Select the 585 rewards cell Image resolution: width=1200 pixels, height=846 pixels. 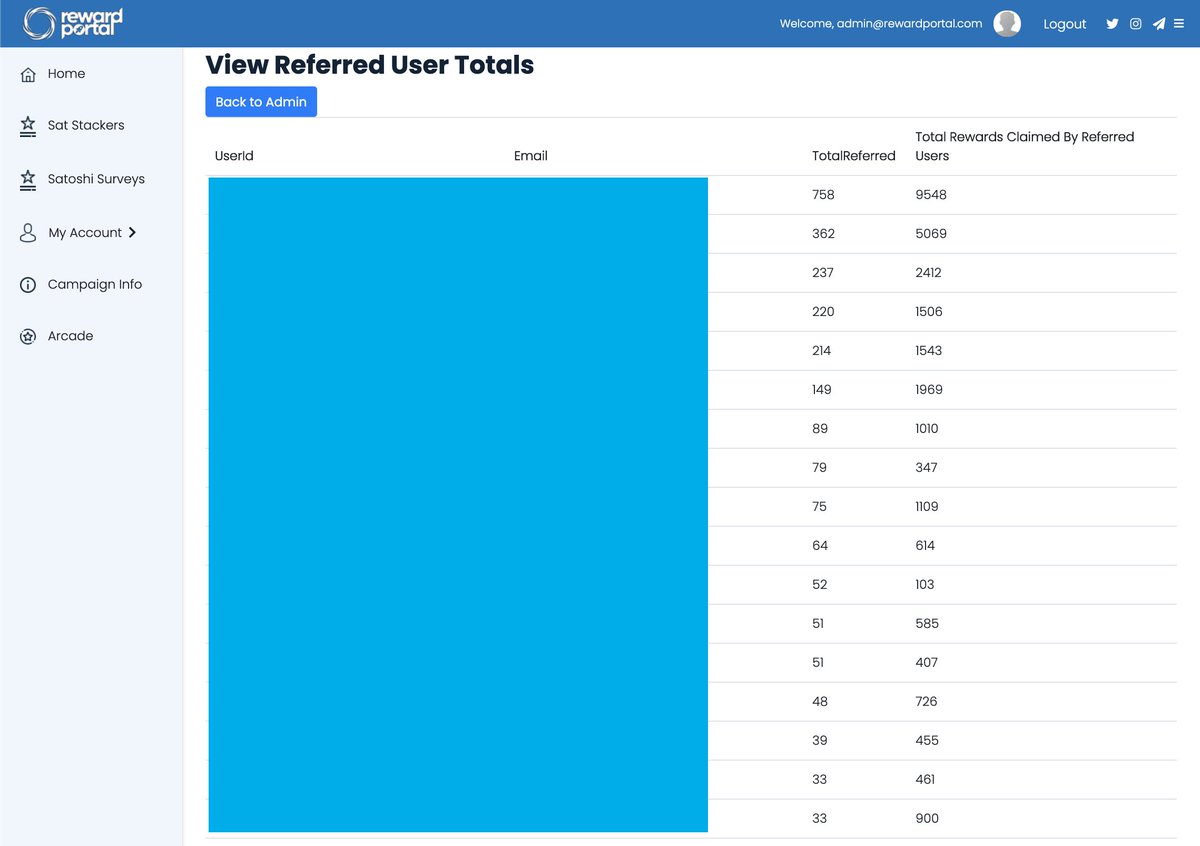[x=927, y=624]
